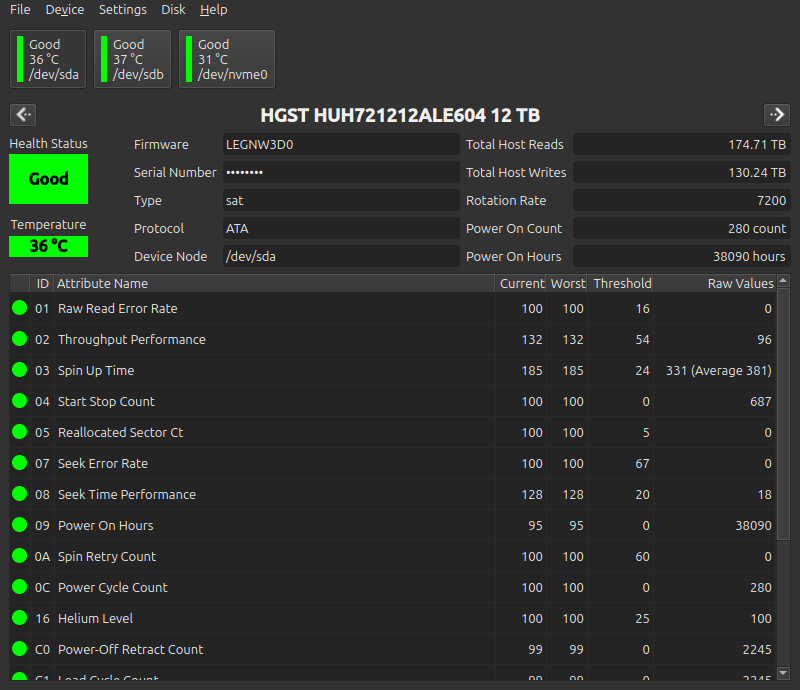
Task: Click the scrollbar down arrow of the attribute table
Action: coord(783,674)
